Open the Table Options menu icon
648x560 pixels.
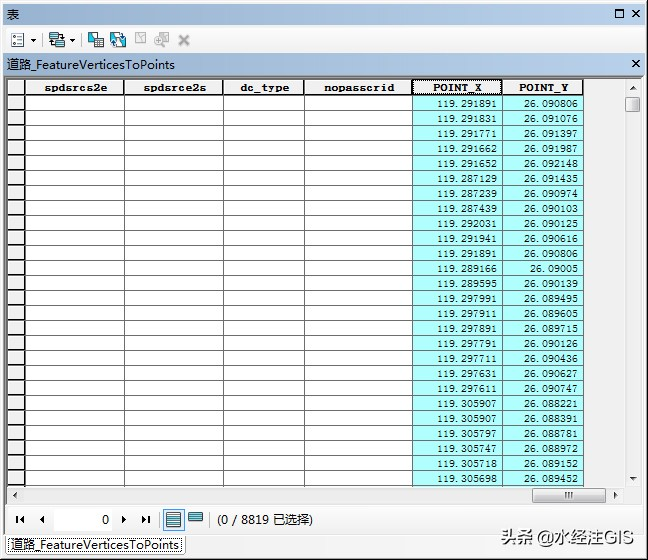pyautogui.click(x=18, y=40)
